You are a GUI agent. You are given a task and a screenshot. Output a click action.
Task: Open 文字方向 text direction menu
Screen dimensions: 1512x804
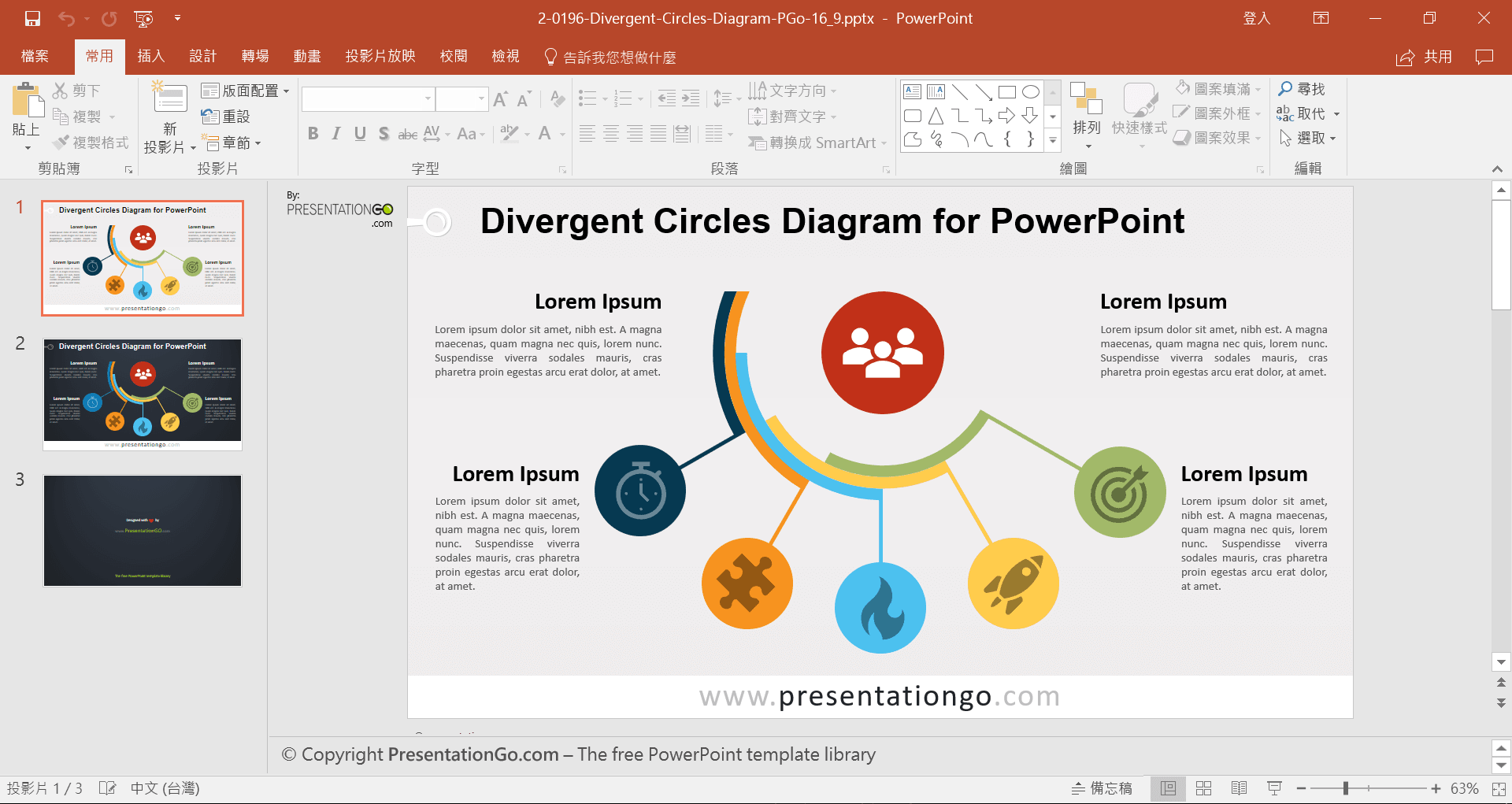pos(792,91)
